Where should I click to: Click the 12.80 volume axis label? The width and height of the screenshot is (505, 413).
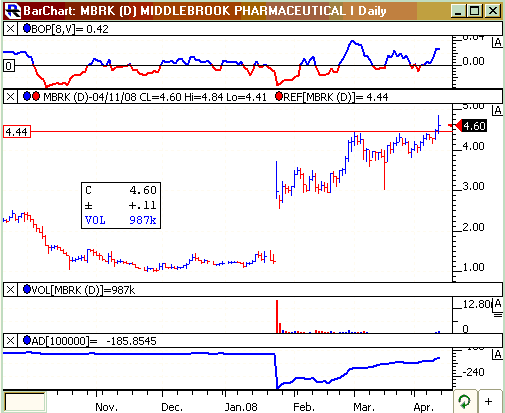[477, 304]
